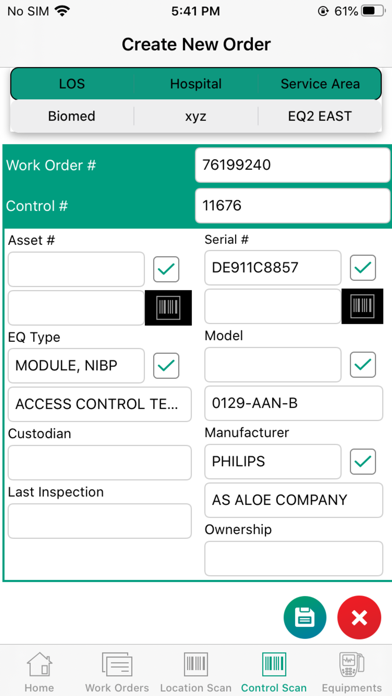392x696 pixels.
Task: Tap the model field 0129-AAN-B
Action: pyautogui.click(x=293, y=403)
